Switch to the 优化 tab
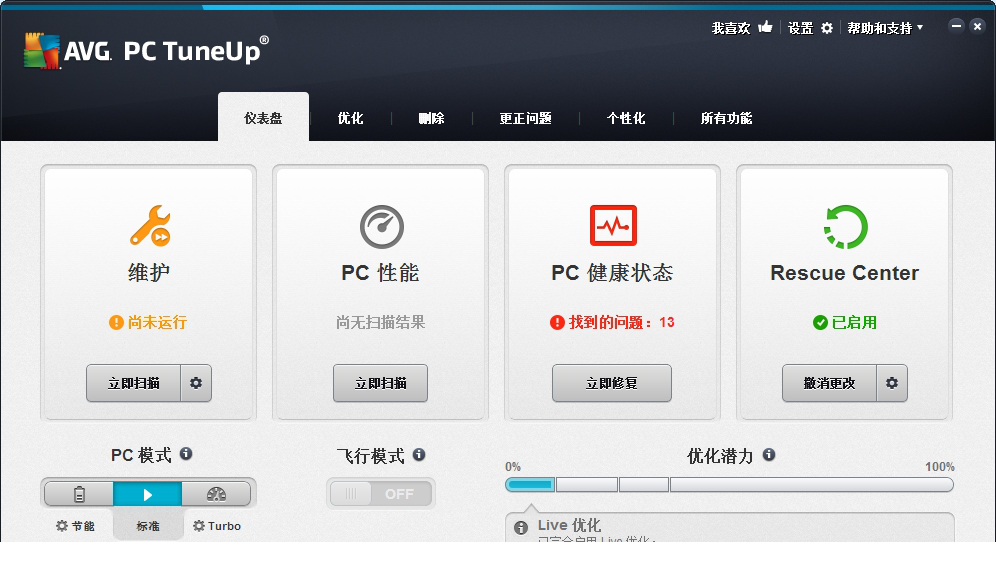Image resolution: width=996 pixels, height=563 pixels. tap(351, 118)
